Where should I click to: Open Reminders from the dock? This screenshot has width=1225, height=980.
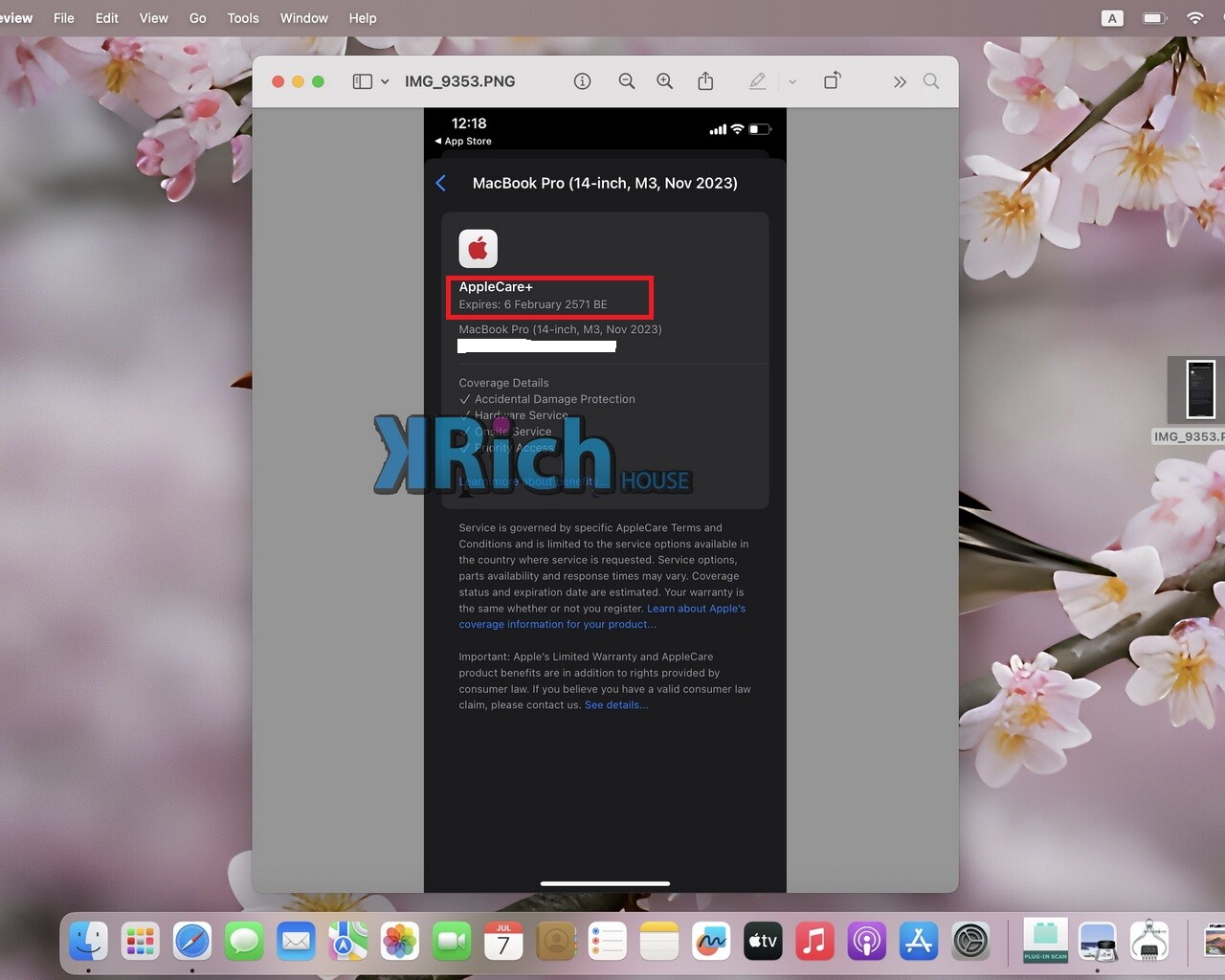pyautogui.click(x=608, y=942)
